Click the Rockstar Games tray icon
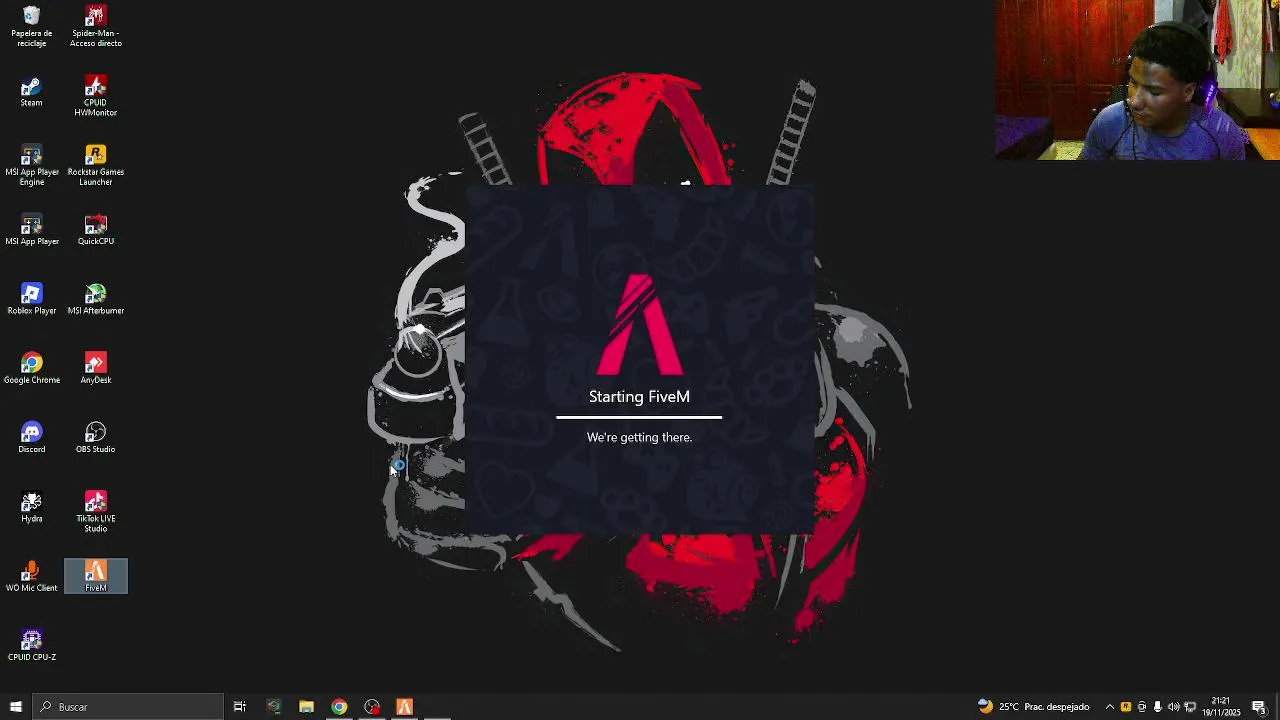Screen dimensions: 1280x720 [1125, 707]
